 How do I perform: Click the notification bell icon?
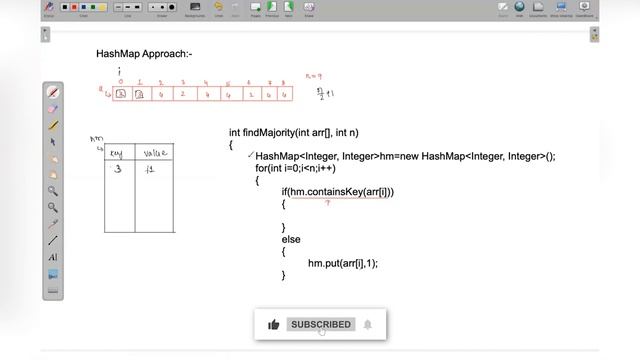pyautogui.click(x=368, y=324)
